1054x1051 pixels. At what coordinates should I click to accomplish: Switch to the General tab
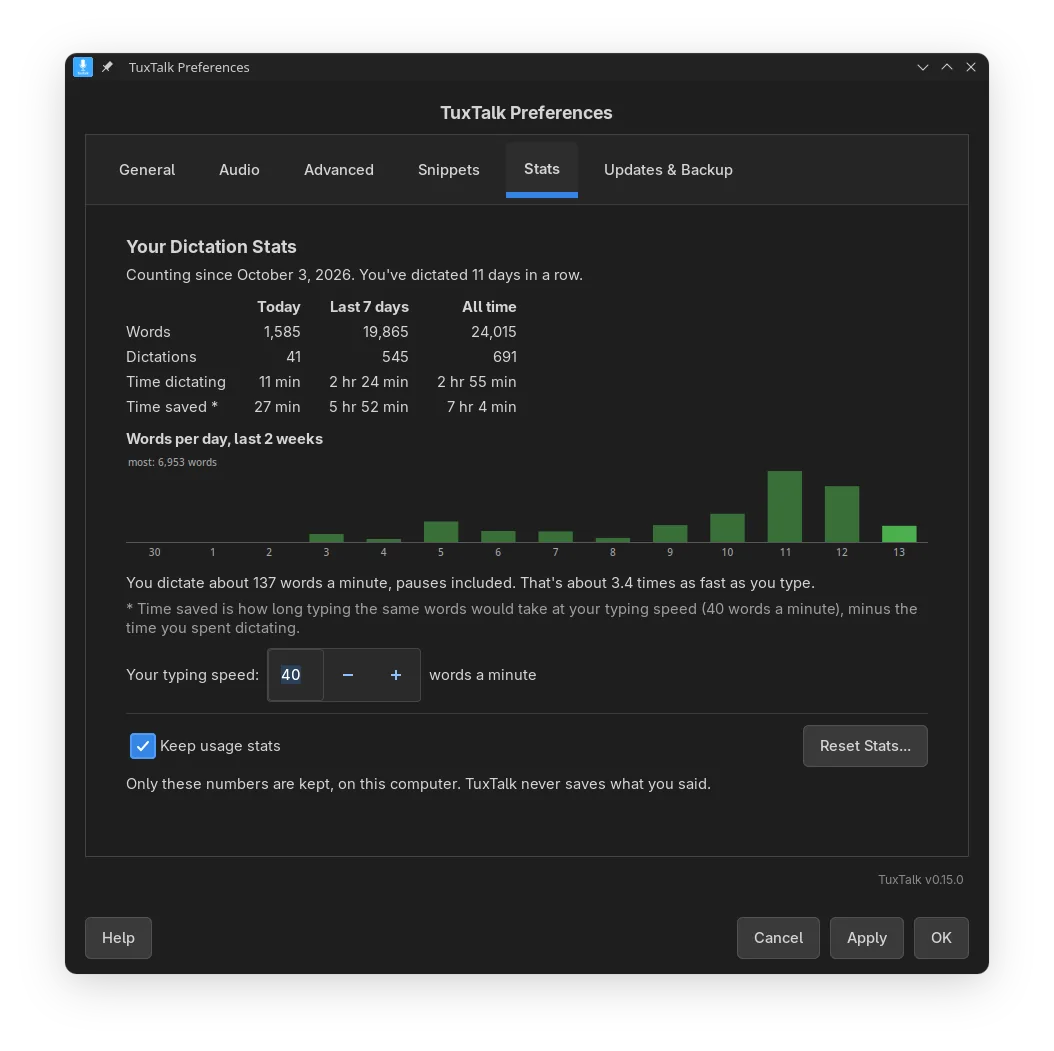147,170
